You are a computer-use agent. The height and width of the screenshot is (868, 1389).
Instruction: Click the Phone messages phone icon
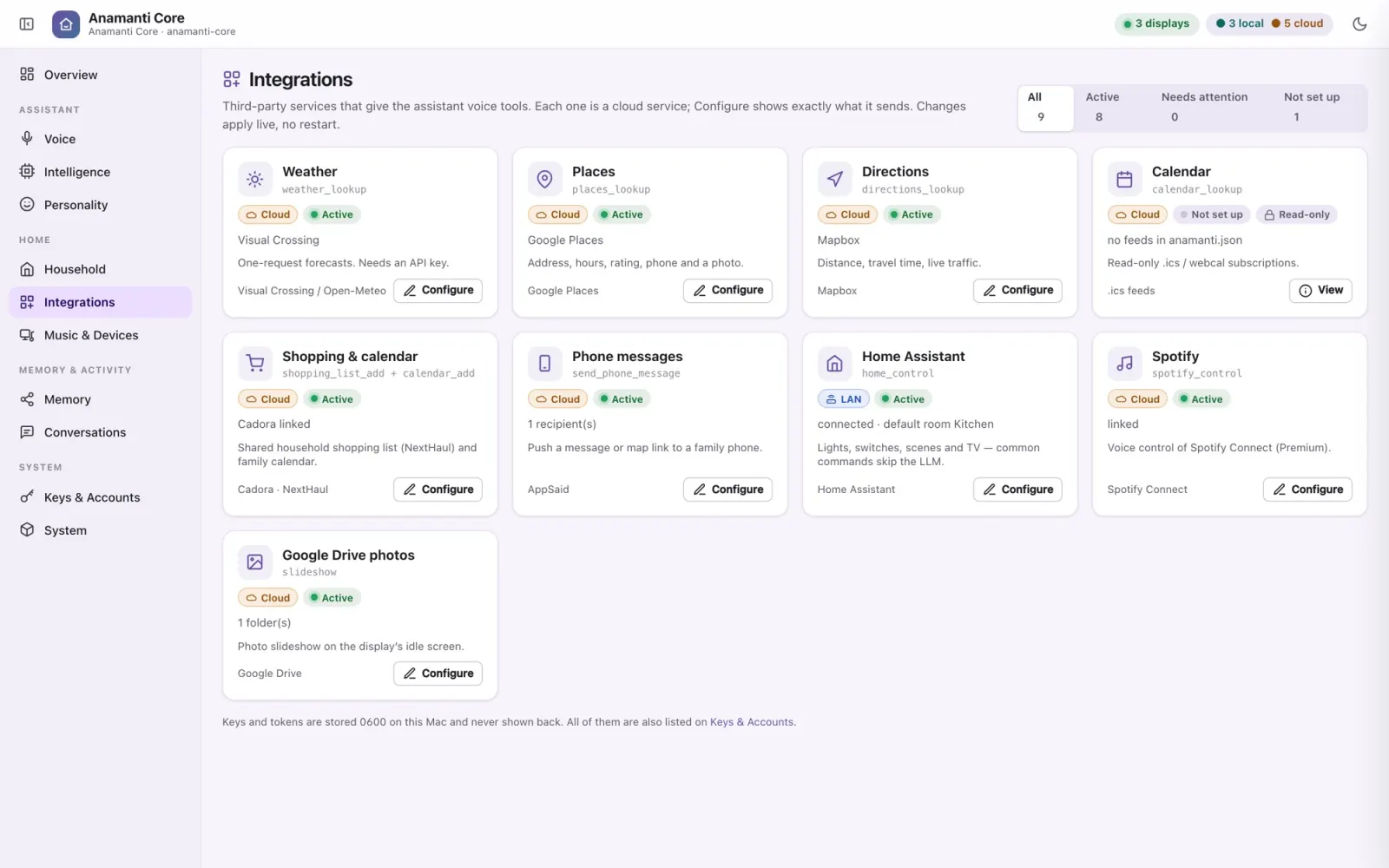pos(545,364)
